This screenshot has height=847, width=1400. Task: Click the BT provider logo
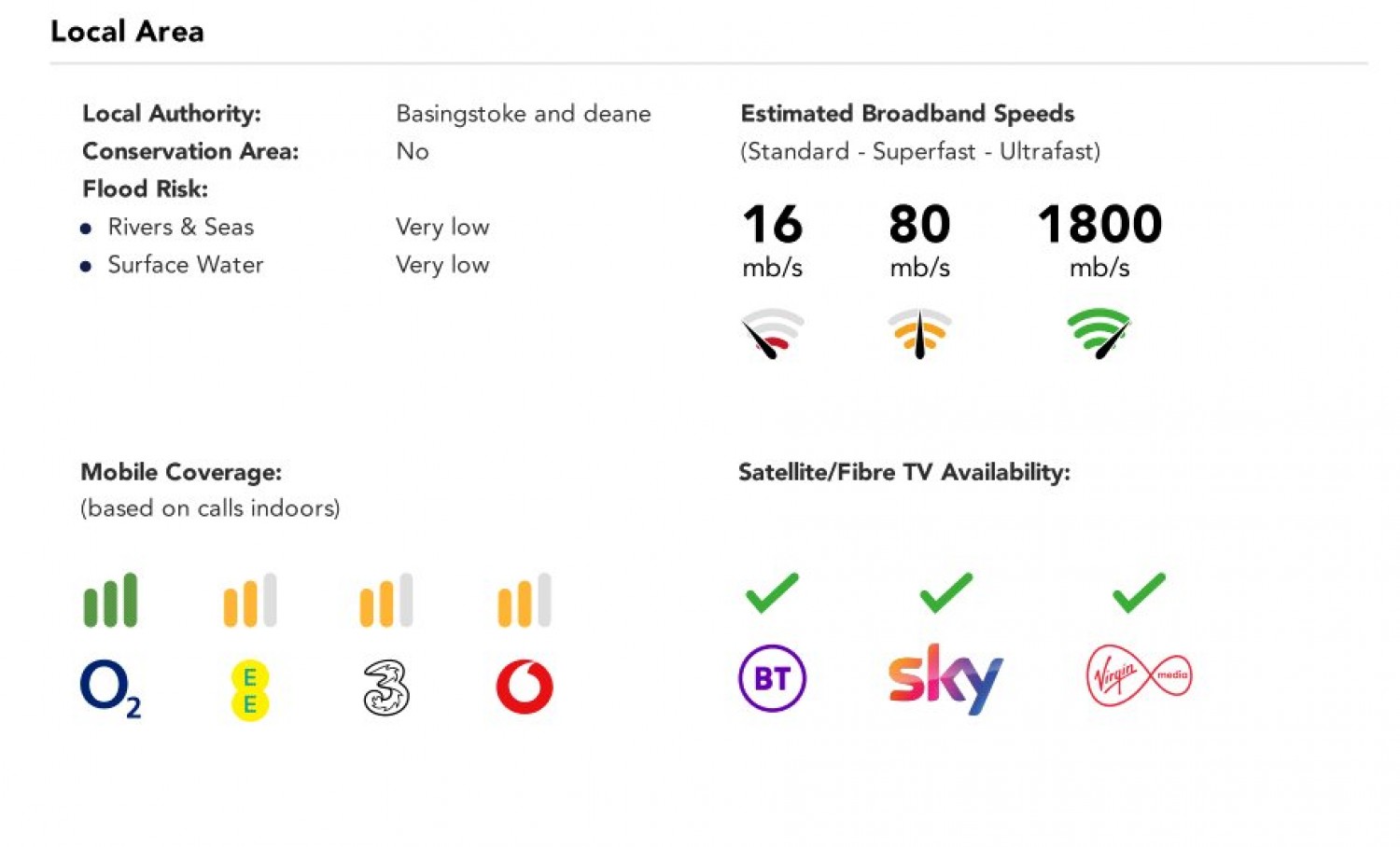pos(772,678)
